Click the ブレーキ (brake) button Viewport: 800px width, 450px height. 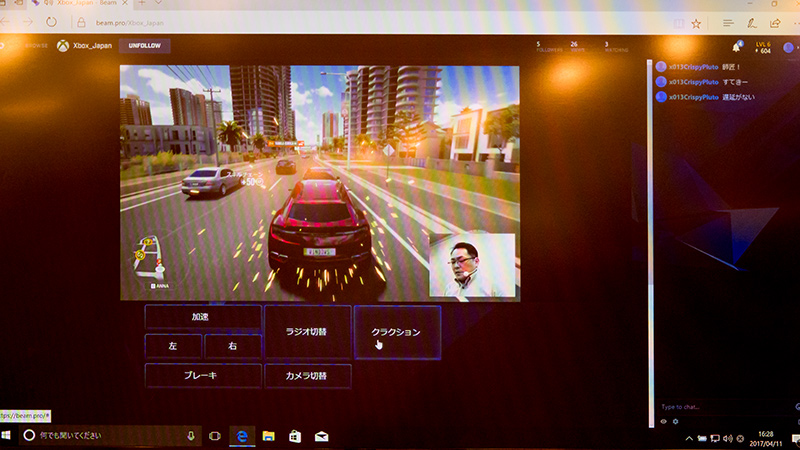tap(203, 375)
